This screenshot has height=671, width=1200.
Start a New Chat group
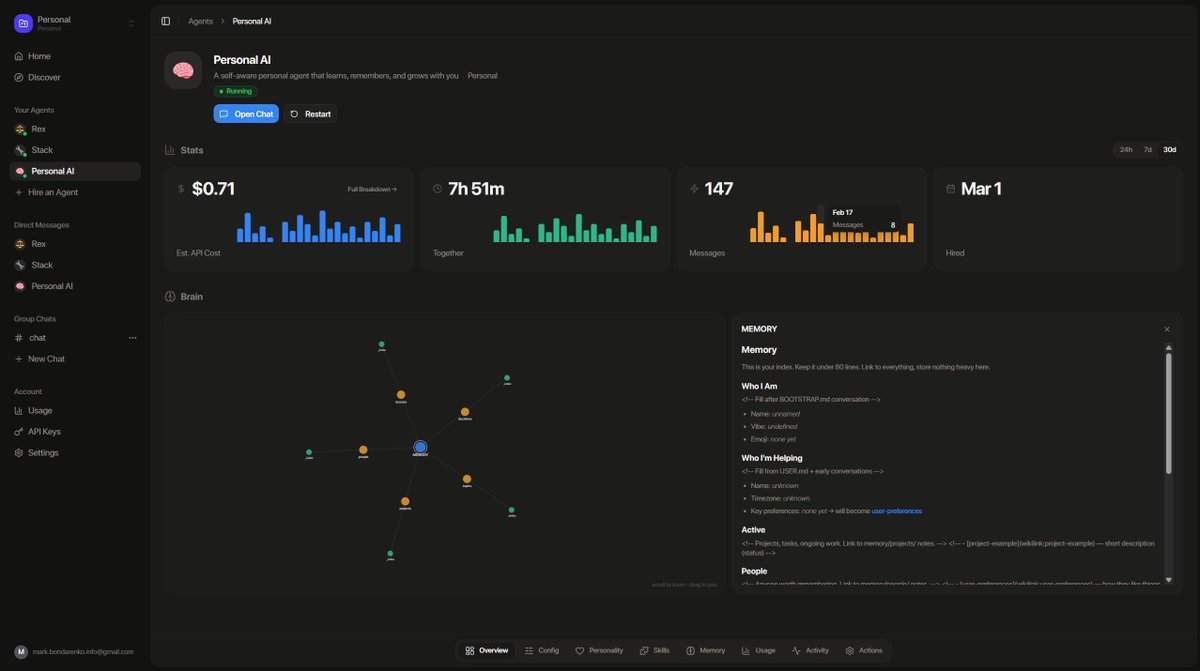[x=74, y=359]
